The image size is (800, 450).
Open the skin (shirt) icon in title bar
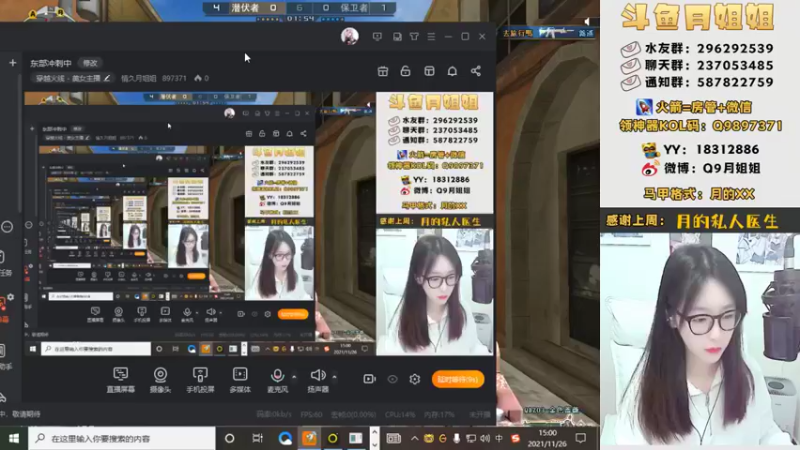coord(414,37)
